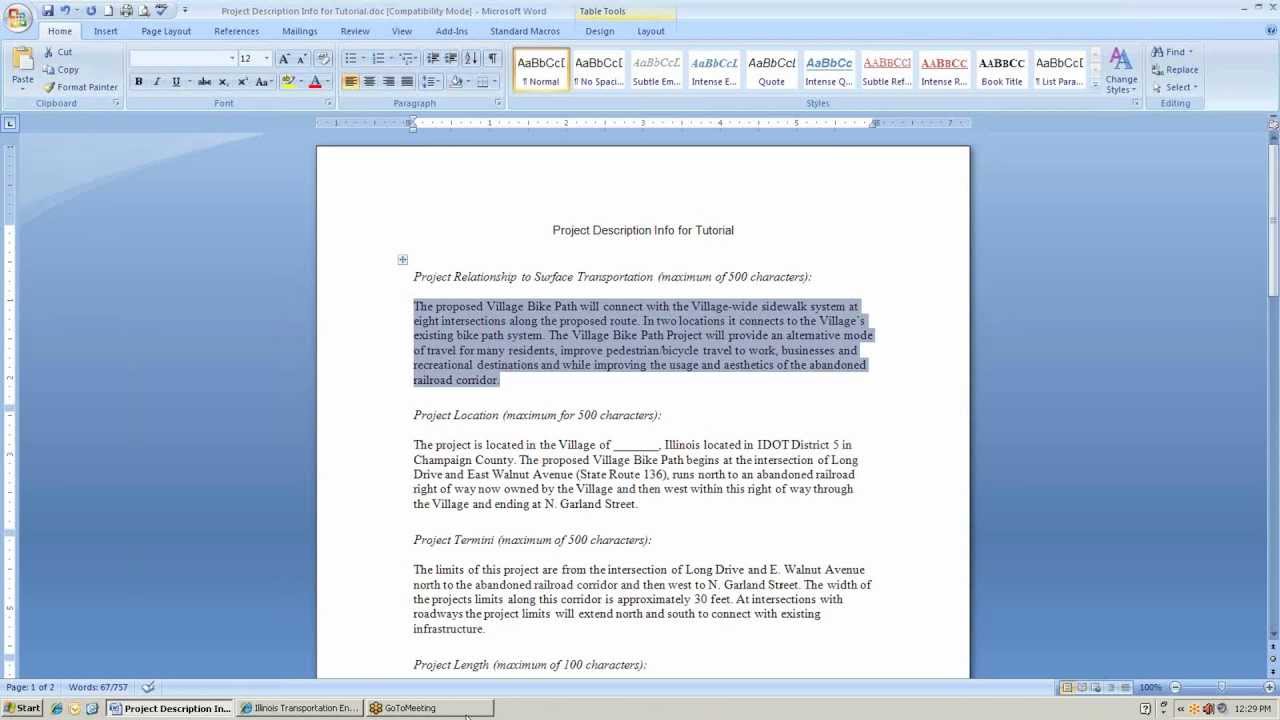
Task: Open the Review tab
Action: [x=355, y=31]
